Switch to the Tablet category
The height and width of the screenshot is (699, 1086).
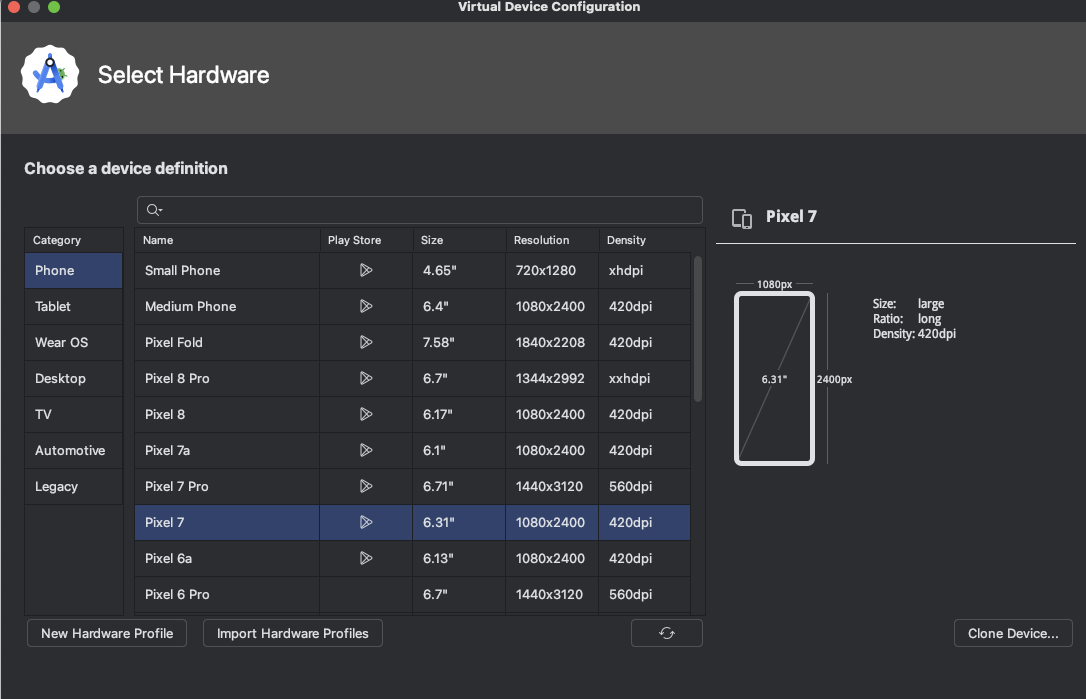tap(73, 306)
